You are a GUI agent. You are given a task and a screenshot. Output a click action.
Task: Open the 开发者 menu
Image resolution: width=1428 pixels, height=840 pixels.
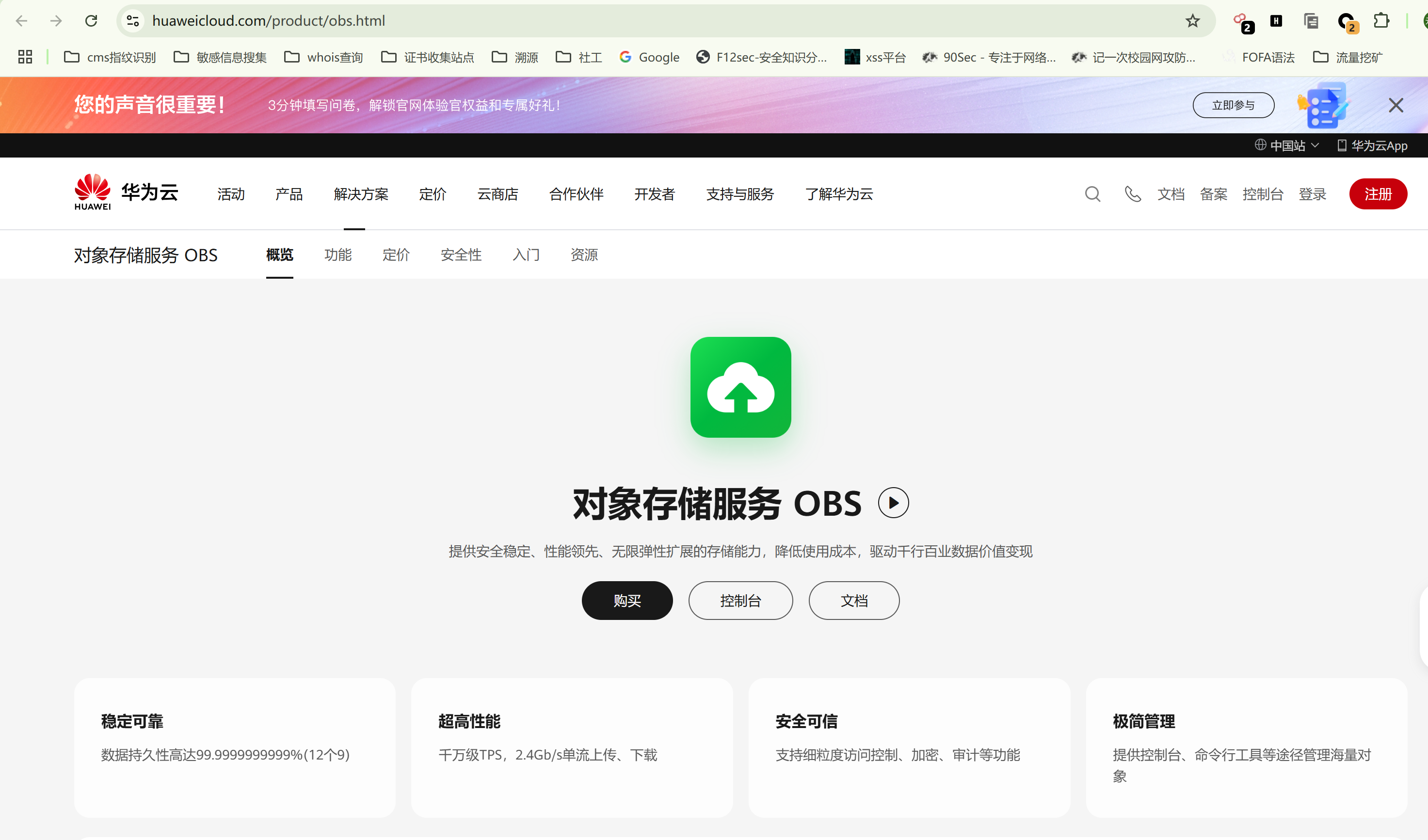point(655,194)
